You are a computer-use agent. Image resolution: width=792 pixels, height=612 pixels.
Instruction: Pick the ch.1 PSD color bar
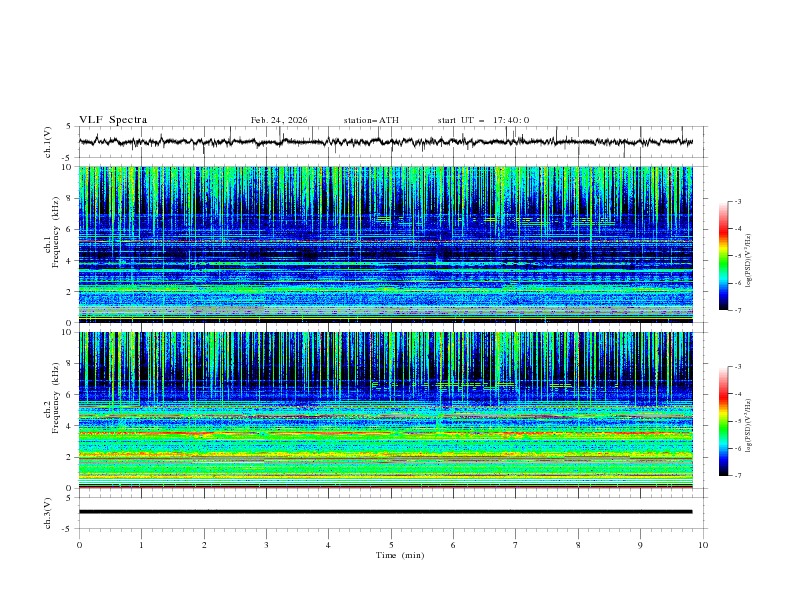[723, 256]
